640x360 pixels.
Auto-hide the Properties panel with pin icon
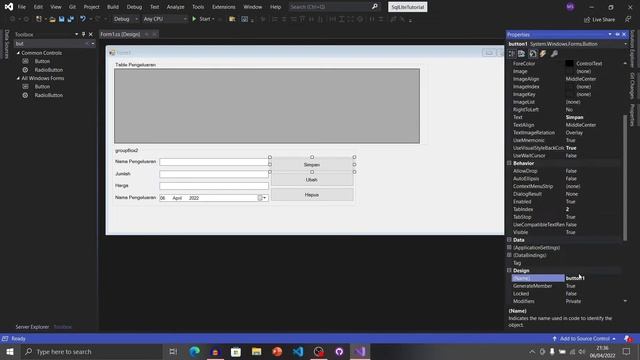(x=617, y=34)
